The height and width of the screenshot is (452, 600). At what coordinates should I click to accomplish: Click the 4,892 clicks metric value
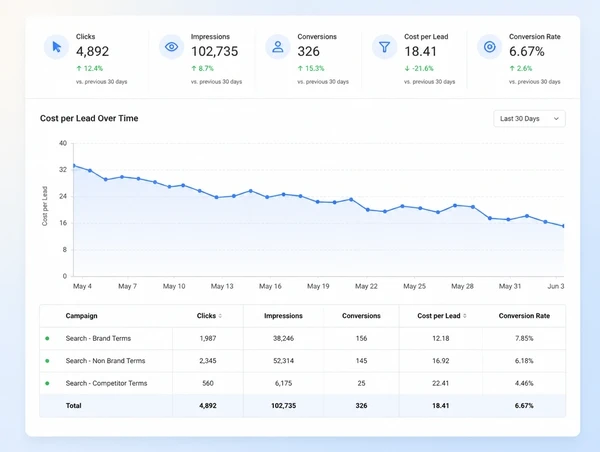(x=92, y=51)
